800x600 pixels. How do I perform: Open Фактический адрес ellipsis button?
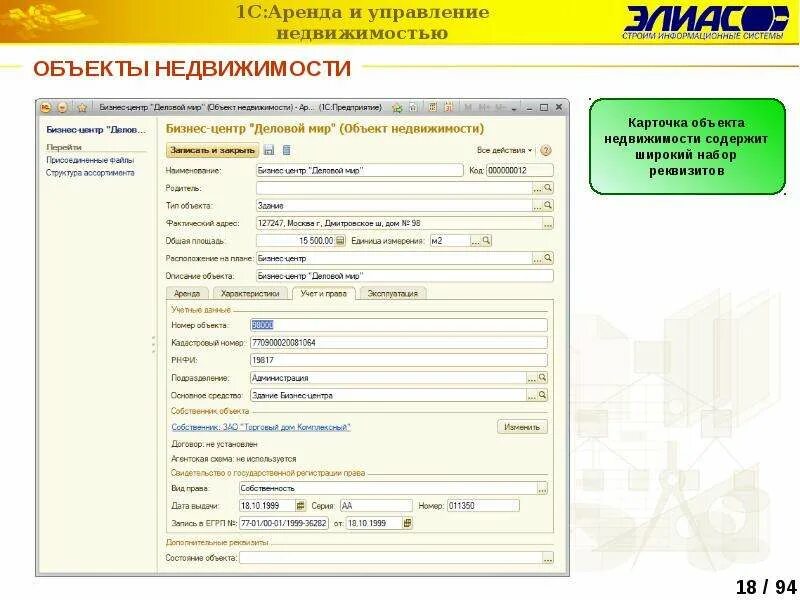coord(548,223)
